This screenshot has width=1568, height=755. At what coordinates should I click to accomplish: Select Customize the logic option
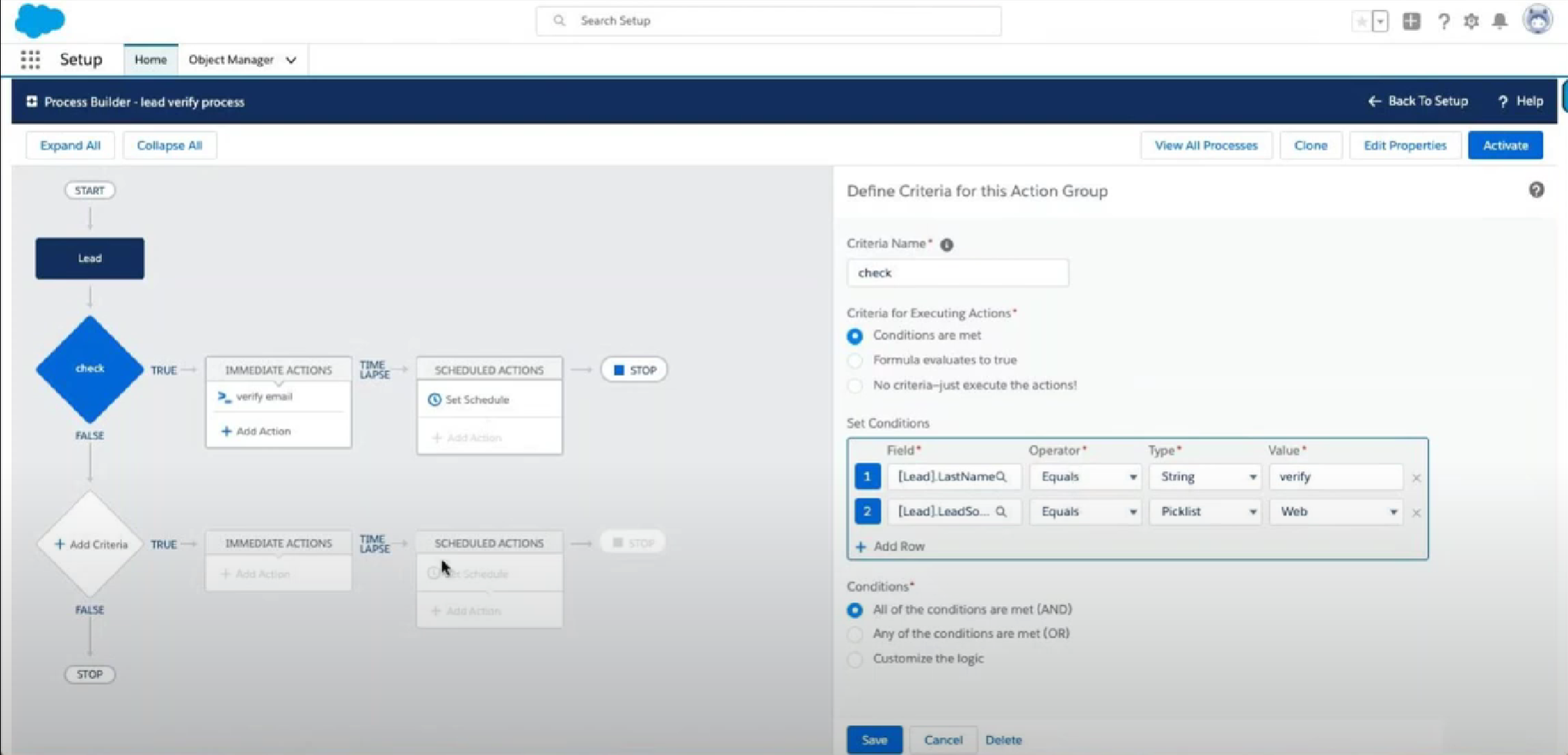[x=854, y=659]
